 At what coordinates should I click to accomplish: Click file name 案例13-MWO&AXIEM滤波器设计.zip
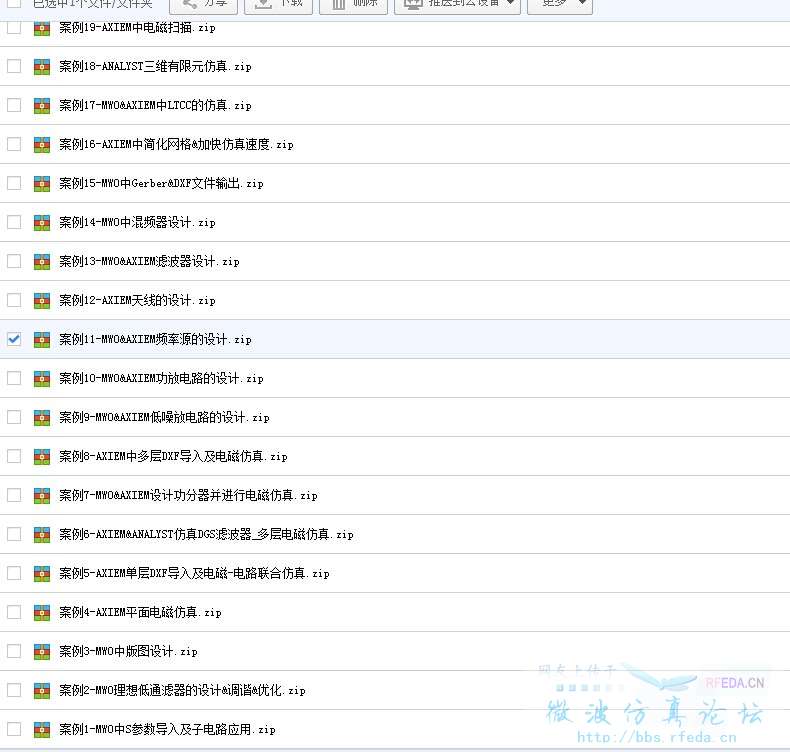pos(149,261)
